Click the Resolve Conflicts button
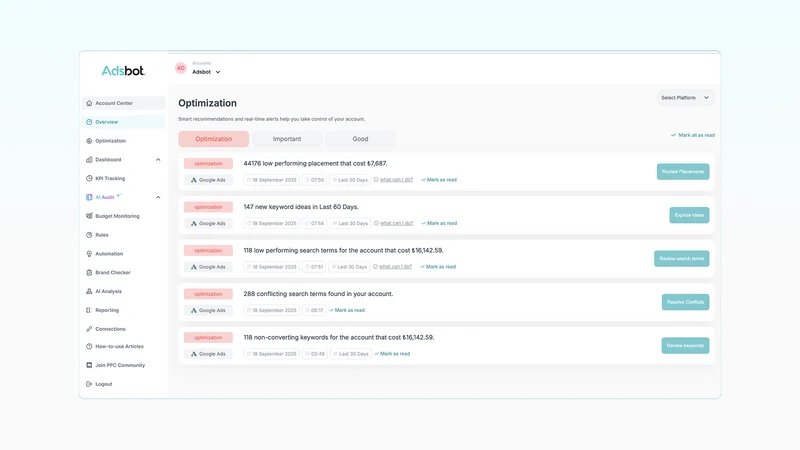This screenshot has height=450, width=800. 685,302
